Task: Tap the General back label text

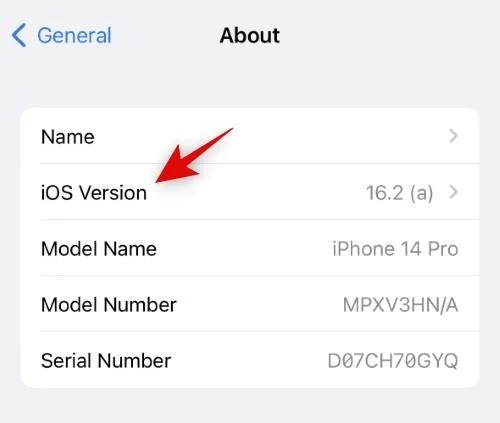Action: (x=74, y=35)
